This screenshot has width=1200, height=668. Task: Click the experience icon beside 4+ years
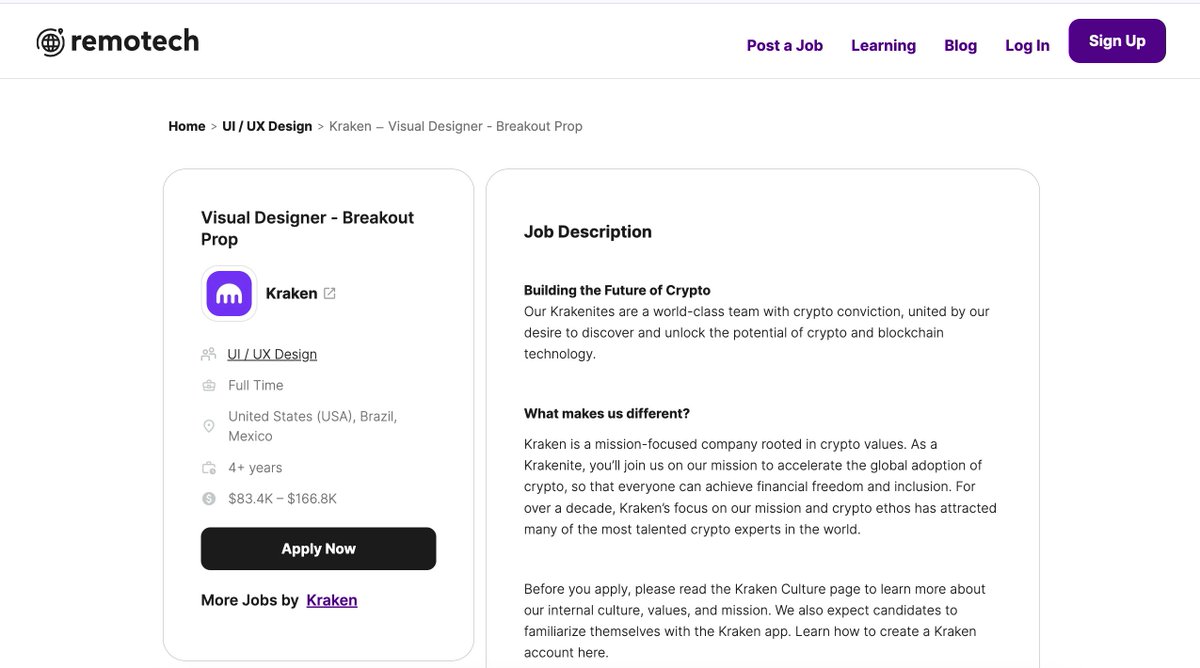point(208,467)
